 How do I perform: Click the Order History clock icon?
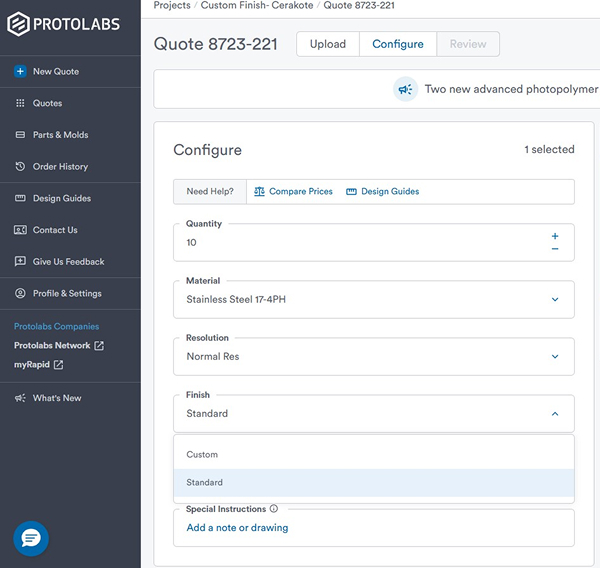tap(20, 166)
